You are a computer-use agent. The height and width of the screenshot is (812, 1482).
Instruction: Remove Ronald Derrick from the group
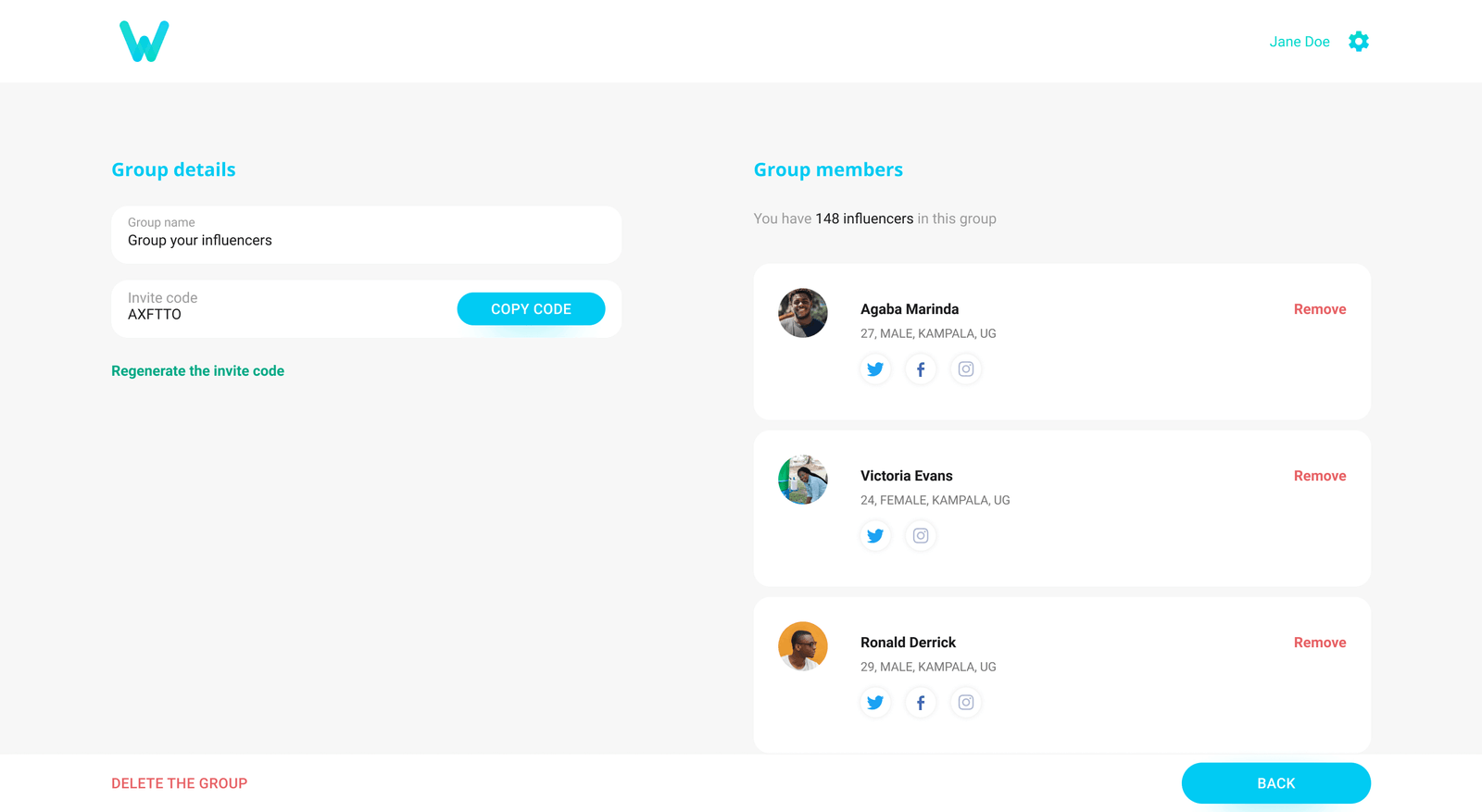coord(1319,642)
